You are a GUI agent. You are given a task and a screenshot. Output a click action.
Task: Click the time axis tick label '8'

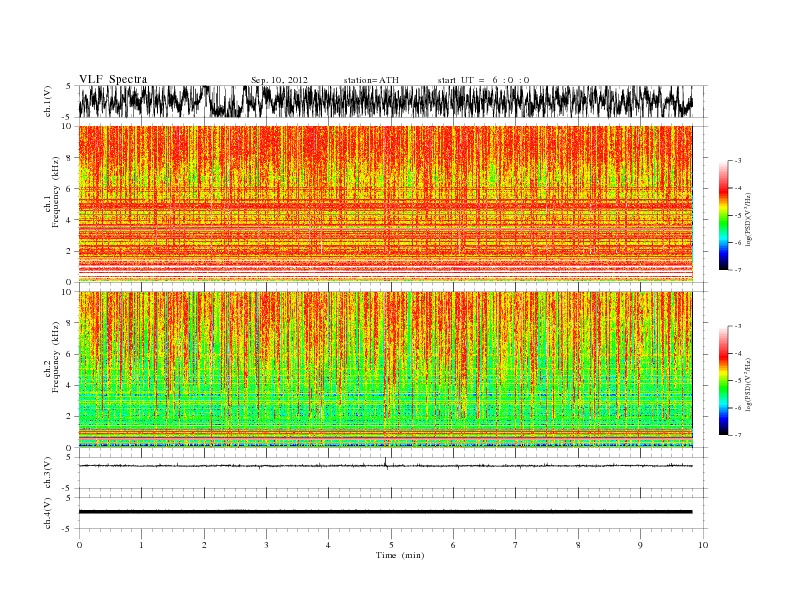[x=578, y=545]
